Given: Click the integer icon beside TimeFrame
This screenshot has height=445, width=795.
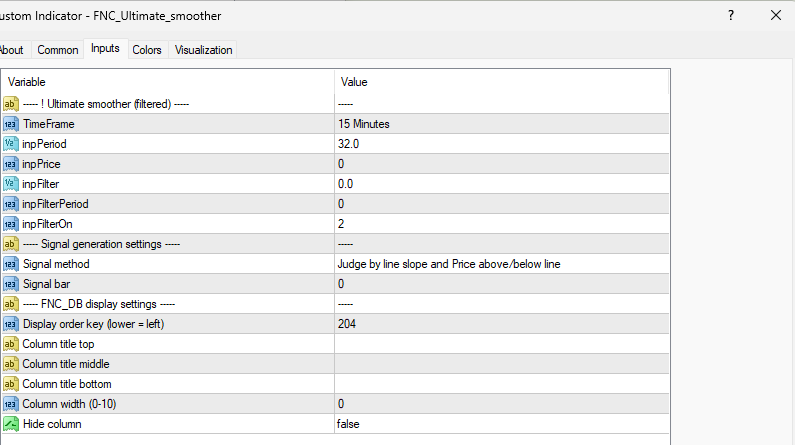Looking at the screenshot, I should tap(11, 124).
